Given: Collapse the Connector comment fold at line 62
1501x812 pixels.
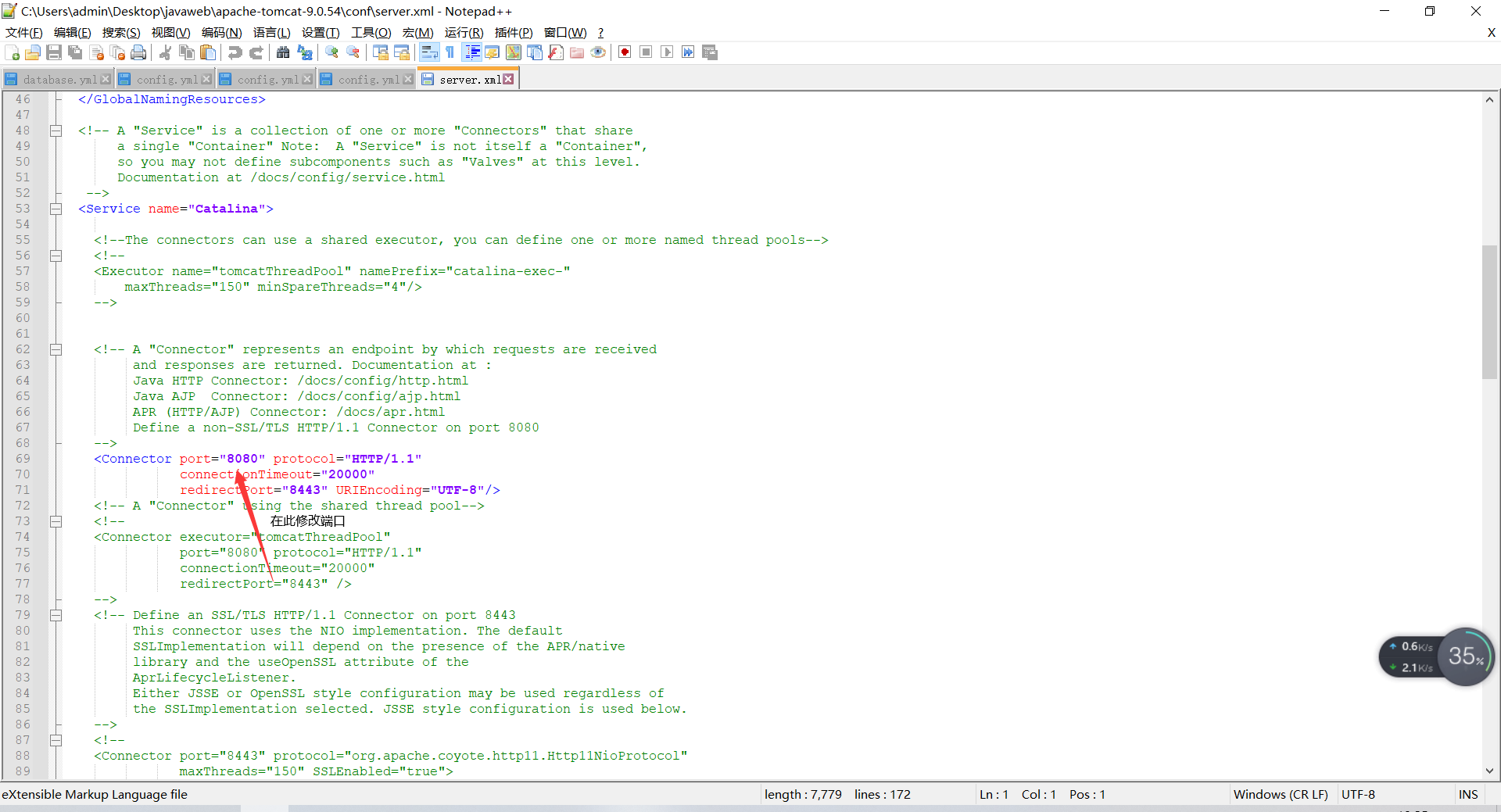Looking at the screenshot, I should click(x=56, y=349).
